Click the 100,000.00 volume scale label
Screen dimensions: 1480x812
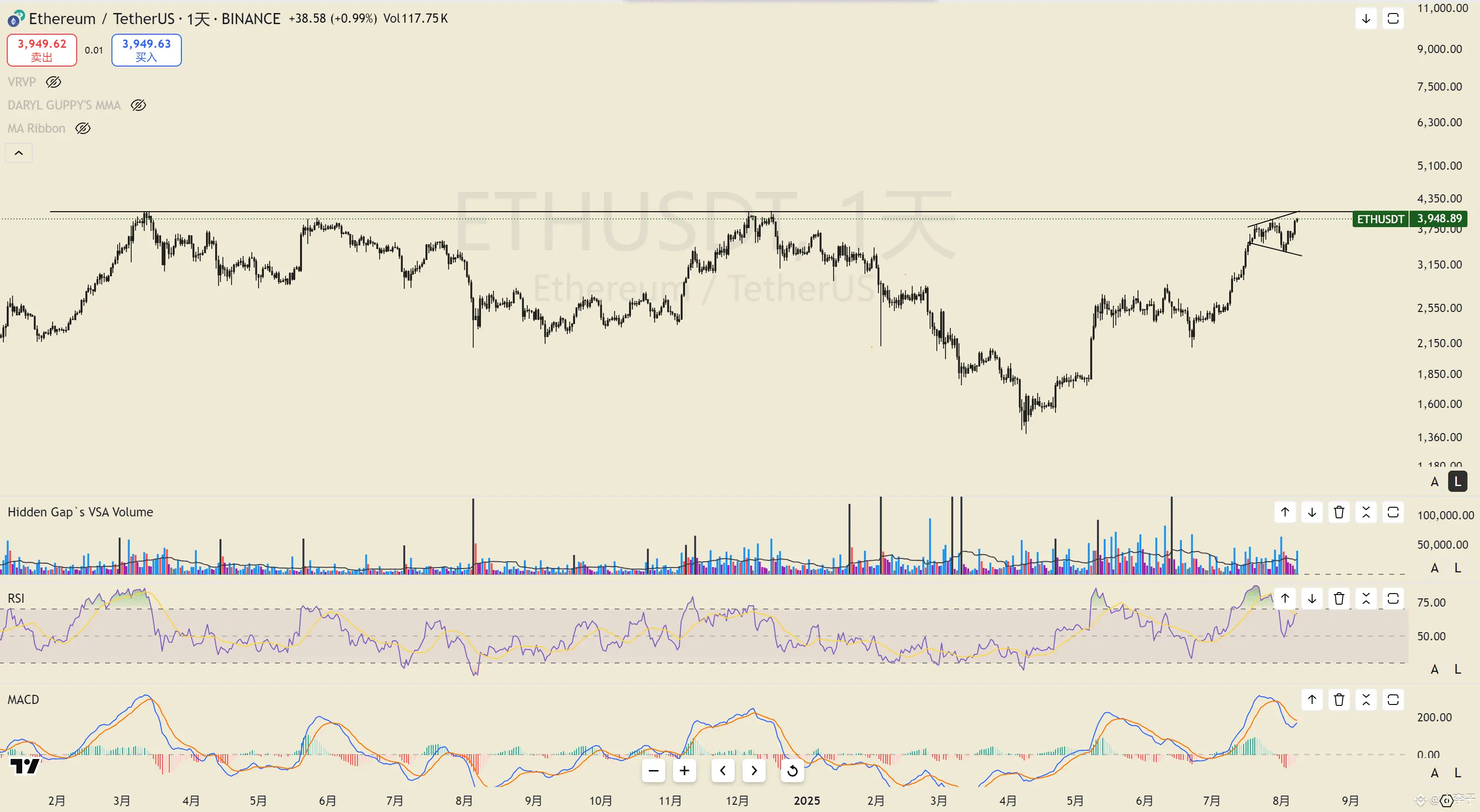tap(1445, 515)
